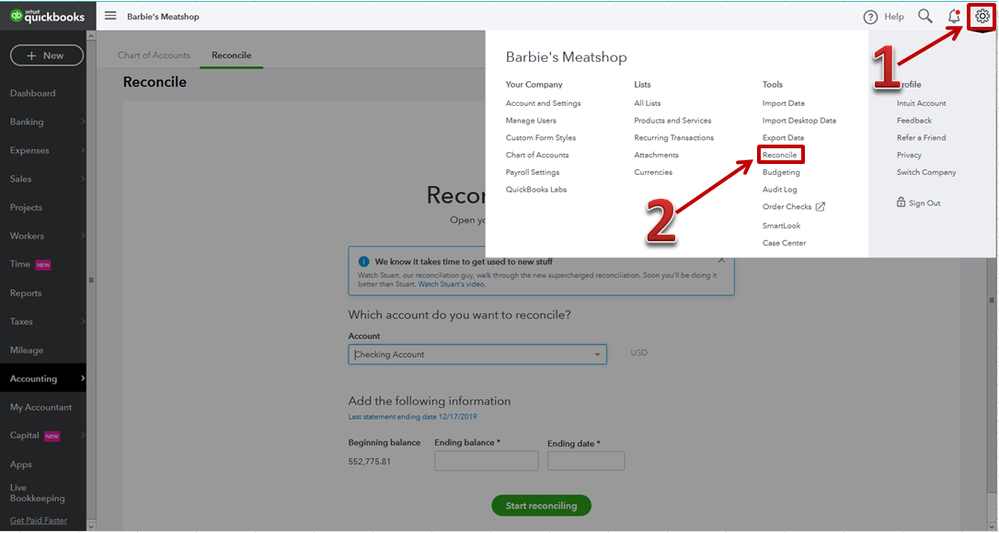
Task: Expand the Capital sidebar submenu
Action: tap(83, 436)
